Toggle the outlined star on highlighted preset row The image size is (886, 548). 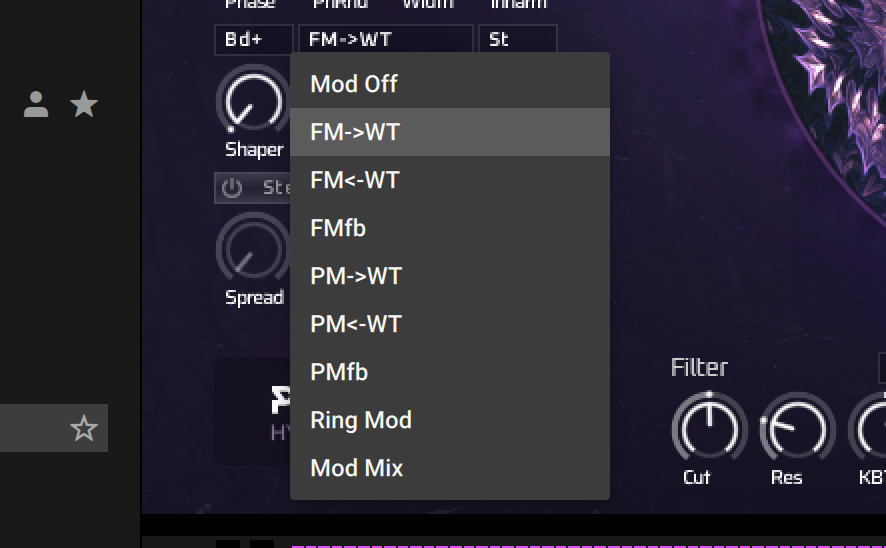[84, 428]
